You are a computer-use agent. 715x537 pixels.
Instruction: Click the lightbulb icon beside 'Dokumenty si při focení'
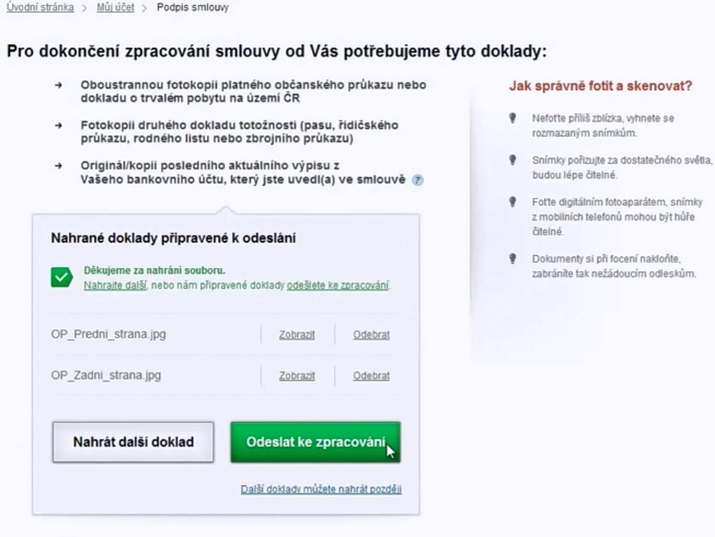point(513,259)
